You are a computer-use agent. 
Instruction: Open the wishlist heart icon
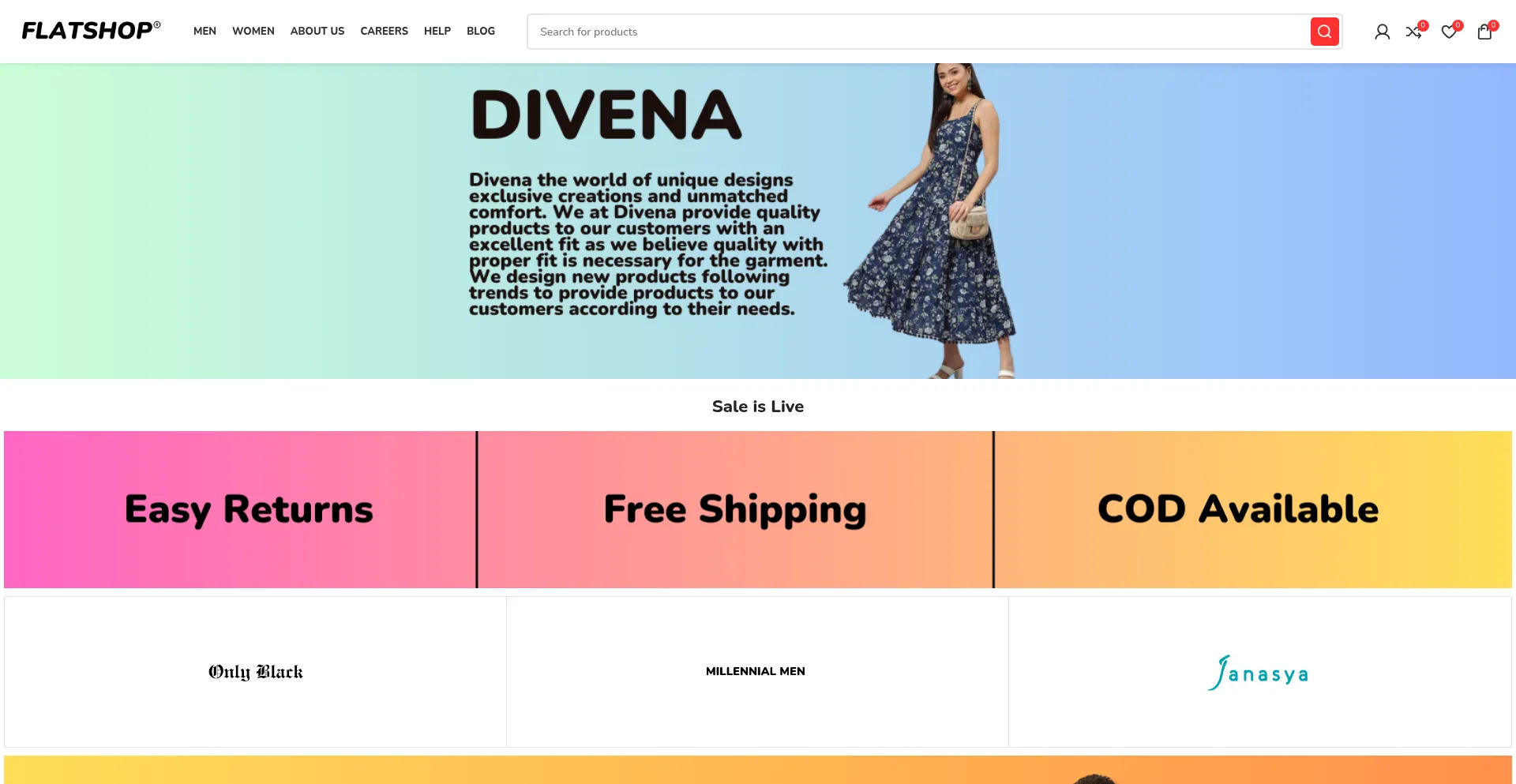[1450, 32]
